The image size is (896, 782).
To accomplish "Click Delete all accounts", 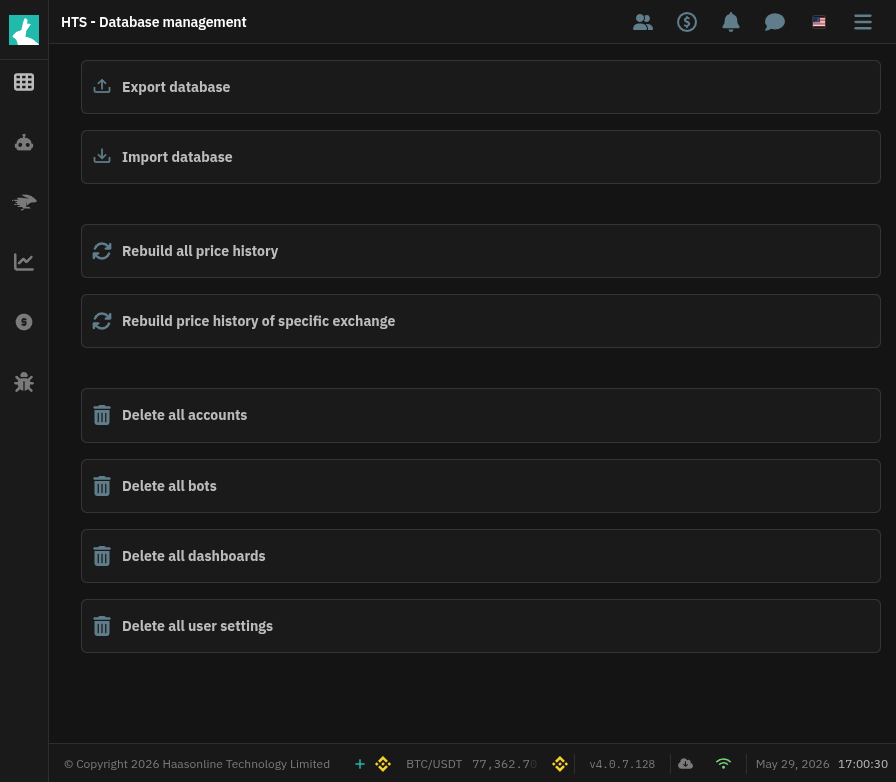I will [x=481, y=416].
